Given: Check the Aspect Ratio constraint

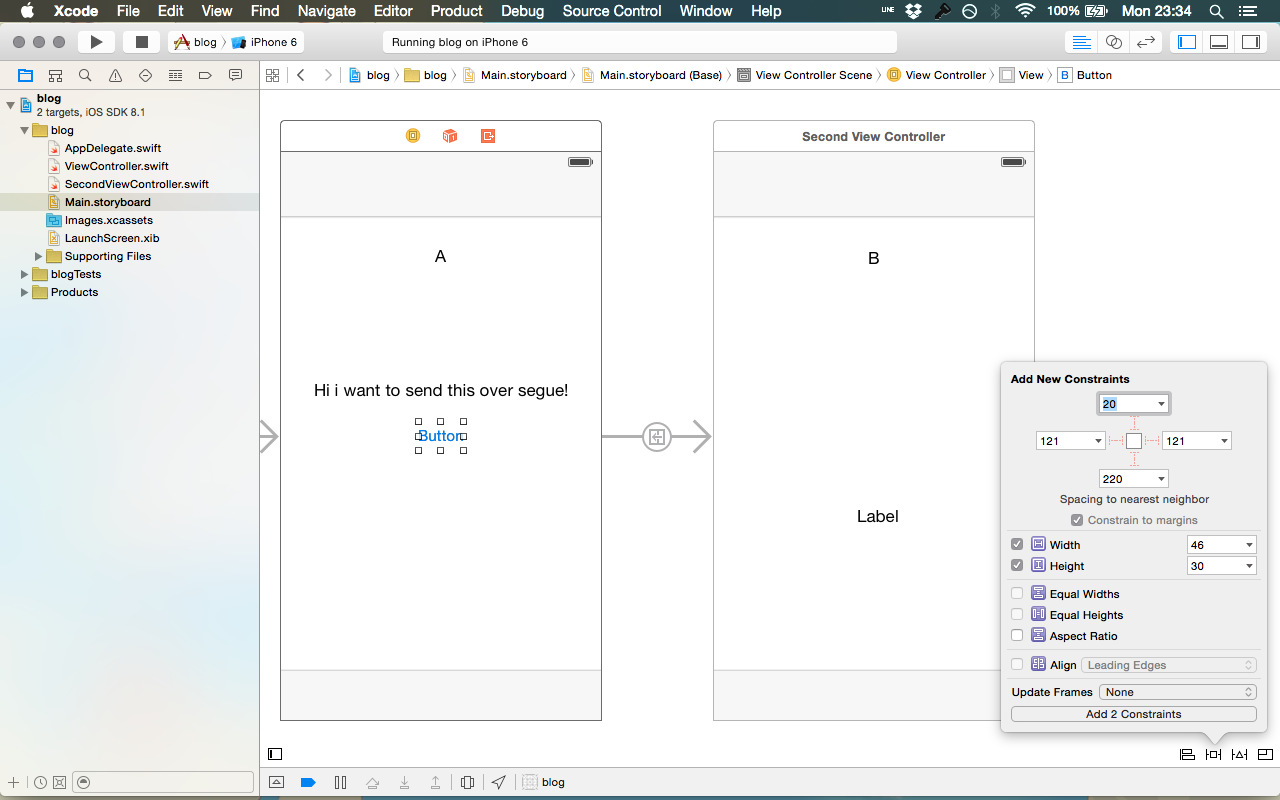Looking at the screenshot, I should [x=1017, y=635].
